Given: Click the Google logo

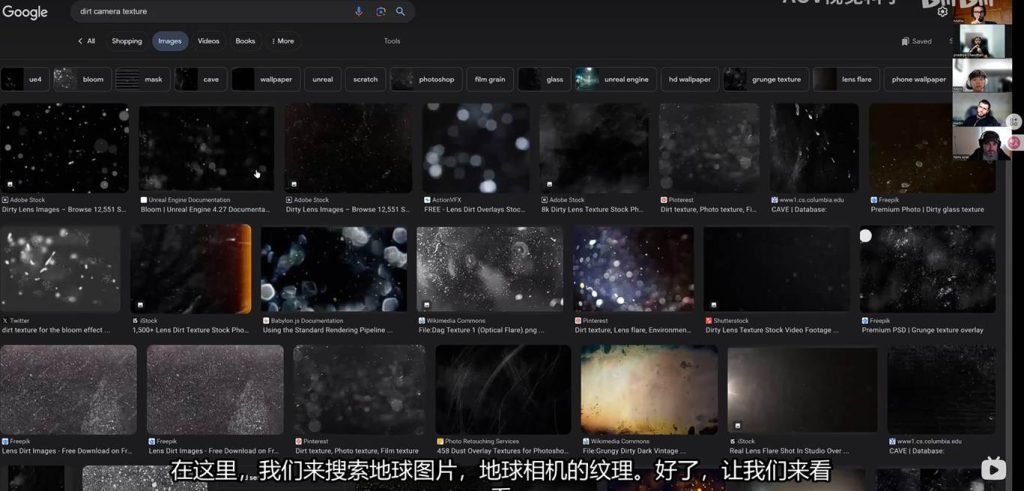Looking at the screenshot, I should [24, 12].
